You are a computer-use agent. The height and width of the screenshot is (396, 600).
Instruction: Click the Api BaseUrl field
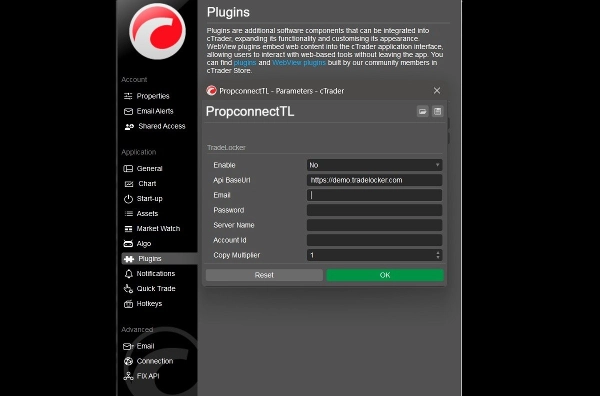coord(374,180)
